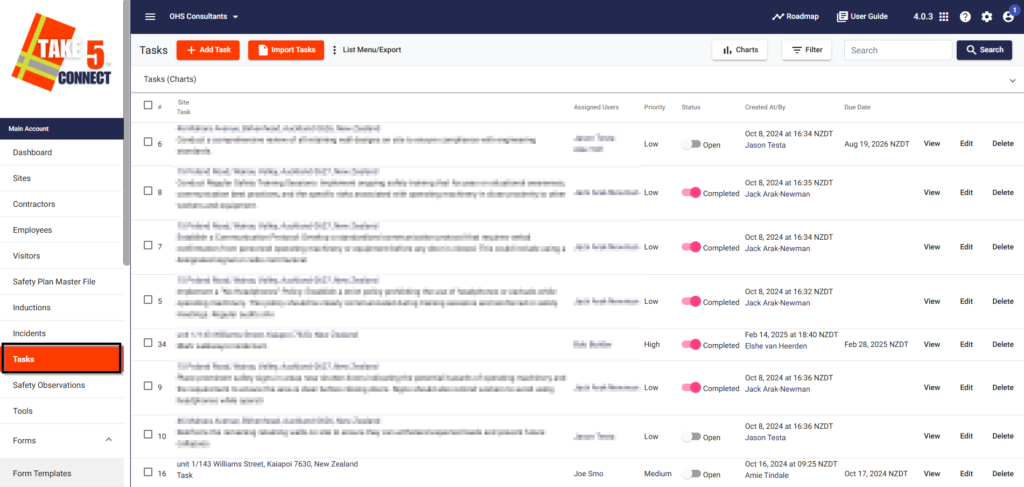Image resolution: width=1024 pixels, height=487 pixels.
Task: Open Inductions in the sidebar
Action: pyautogui.click(x=61, y=307)
